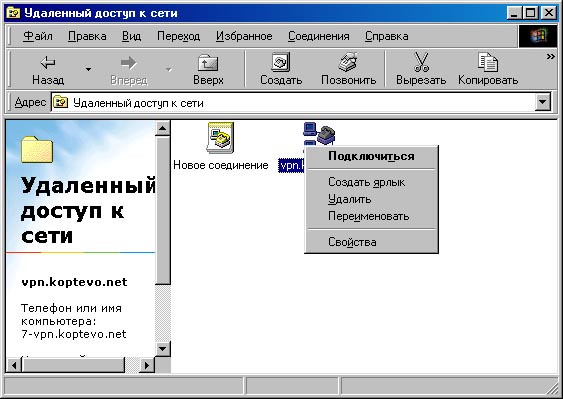Viewport: 563px width, 399px height.
Task: Click the highlighted vpn connection label
Action: point(292,166)
